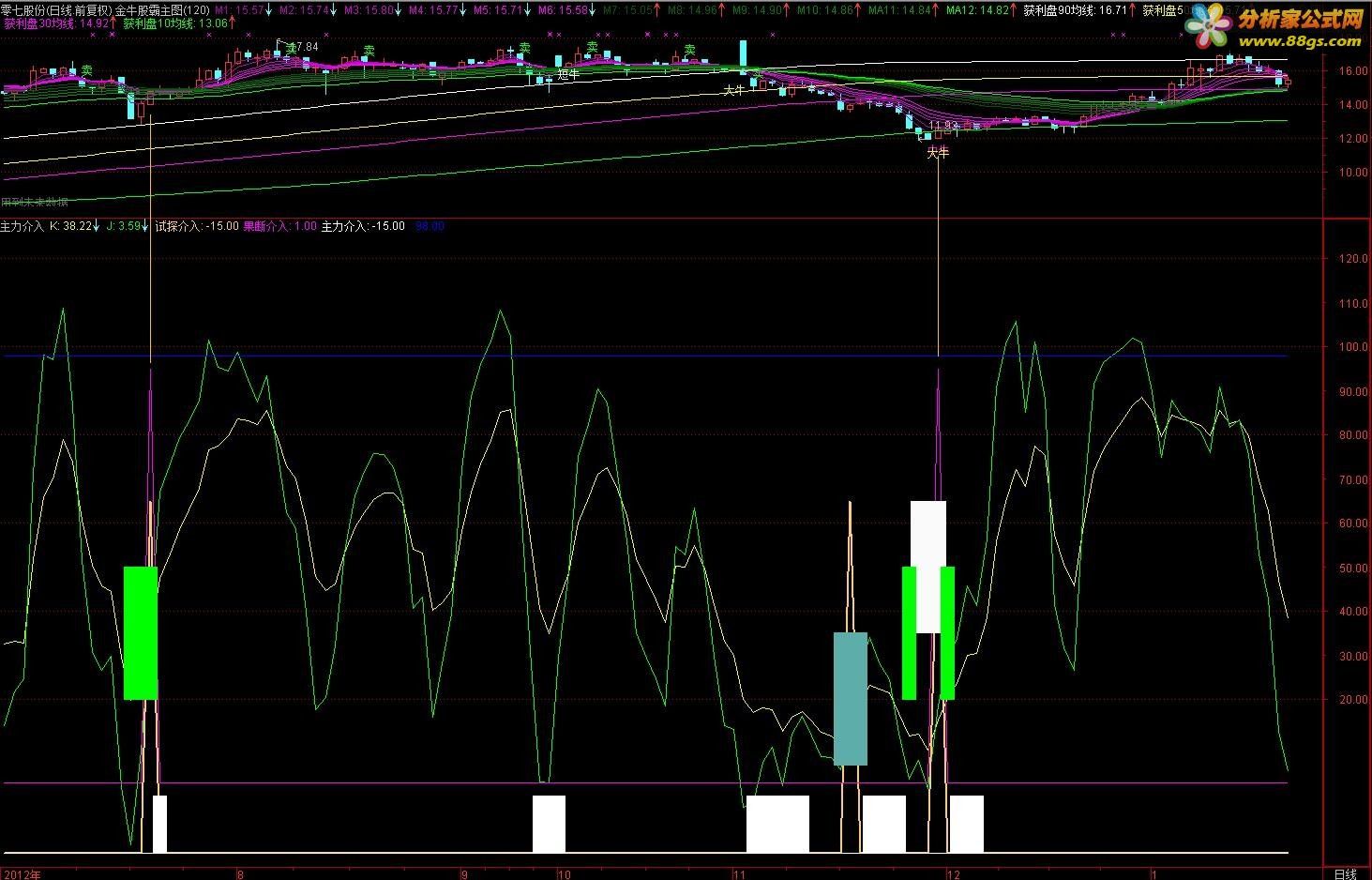Click the 10.00 price axis label
This screenshot has height=880, width=1372.
(x=1353, y=173)
